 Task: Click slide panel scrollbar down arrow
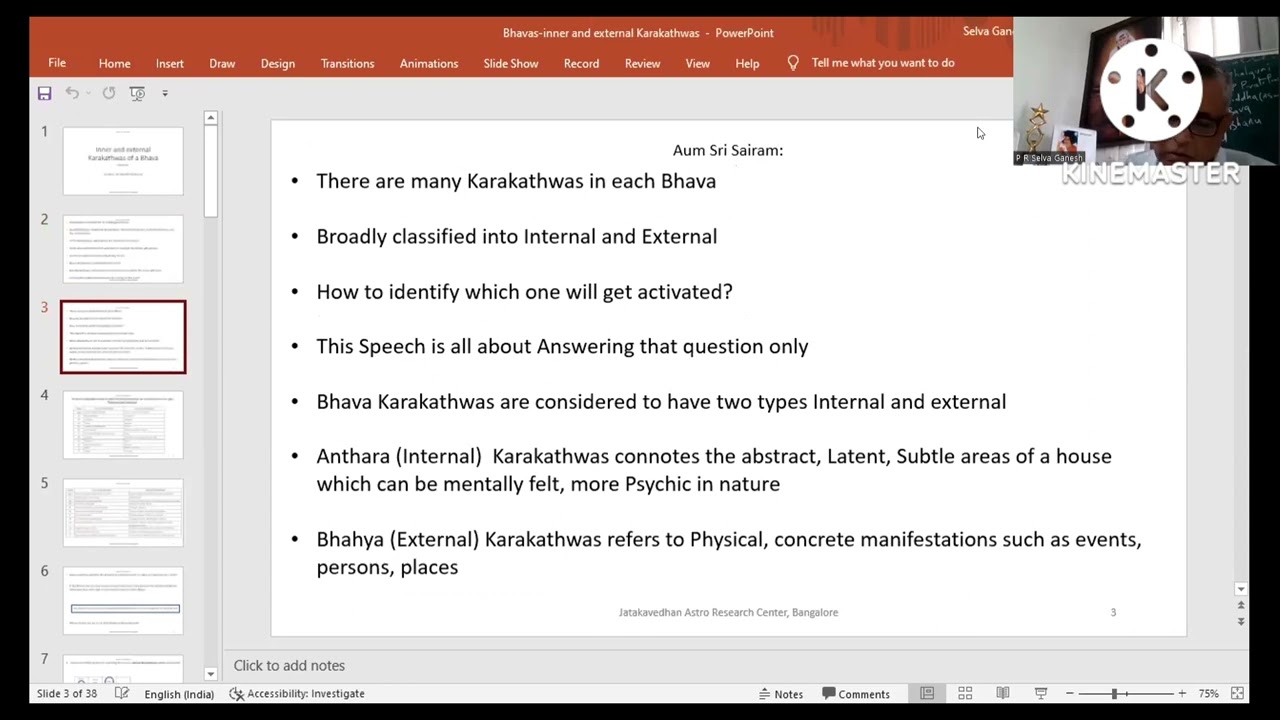pos(210,674)
